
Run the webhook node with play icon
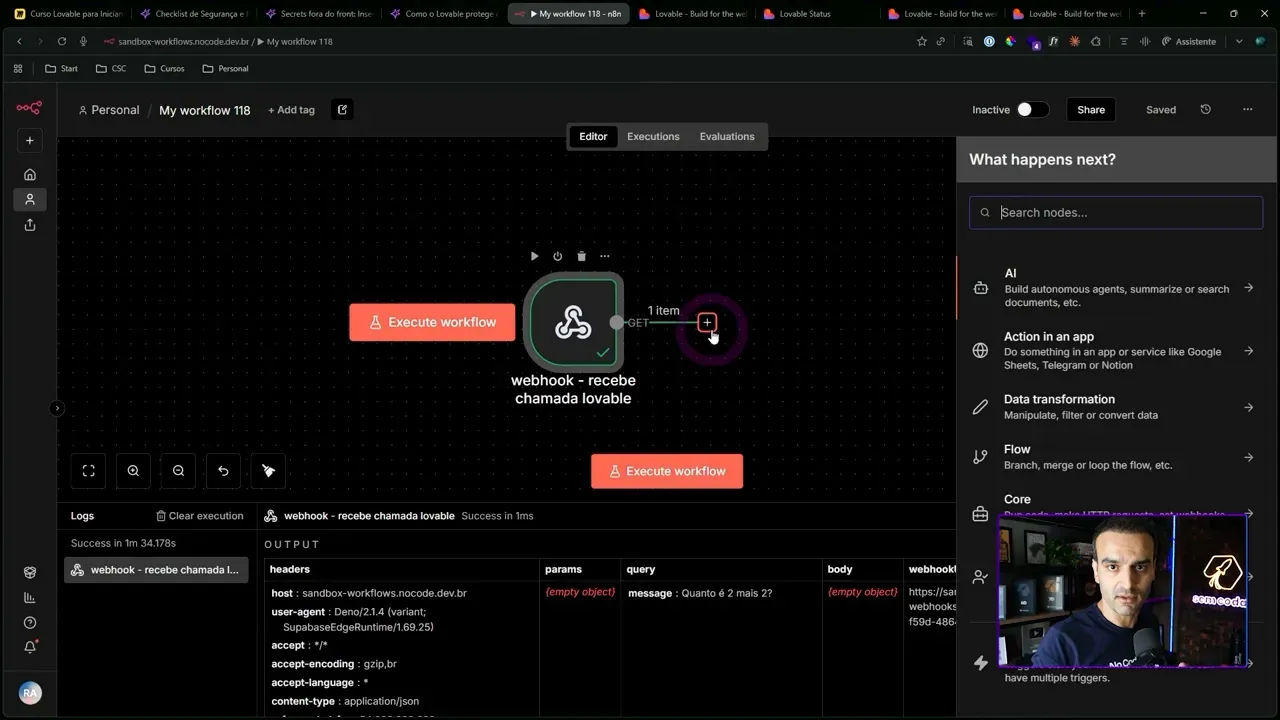pos(534,257)
